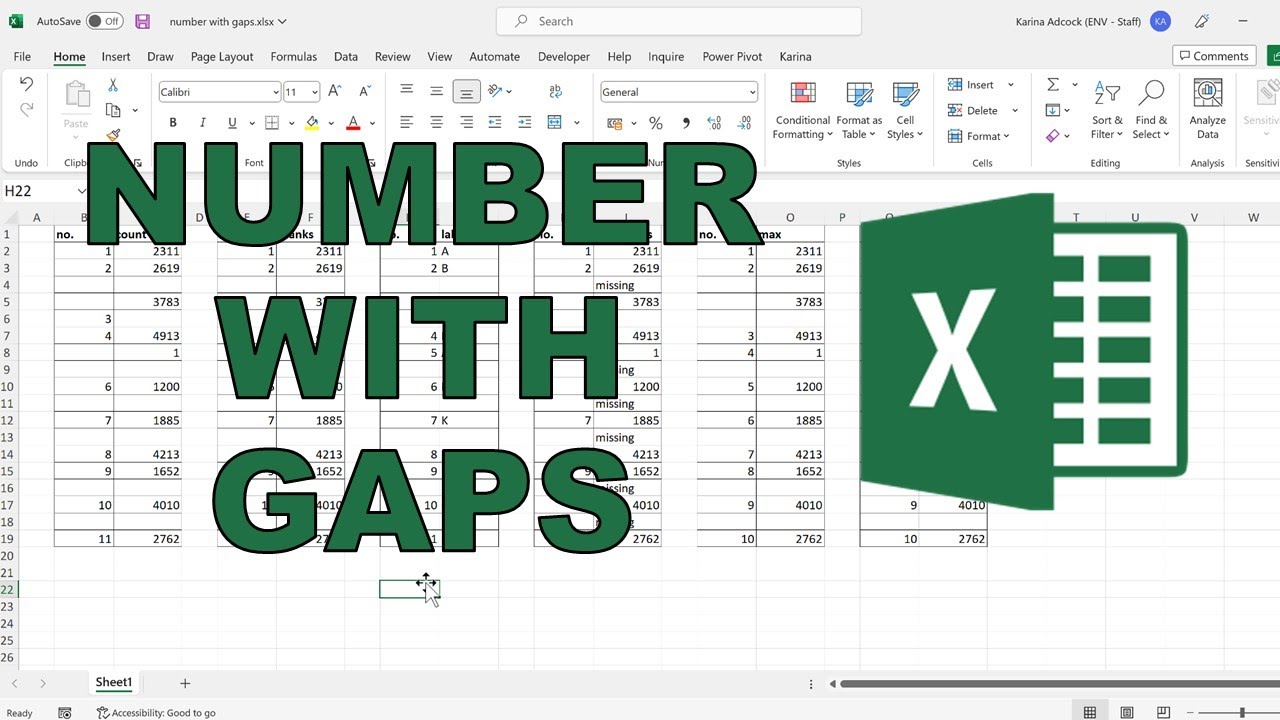Click the AutoSum sigma icon
Screen dimensions: 1280x720
[1053, 85]
